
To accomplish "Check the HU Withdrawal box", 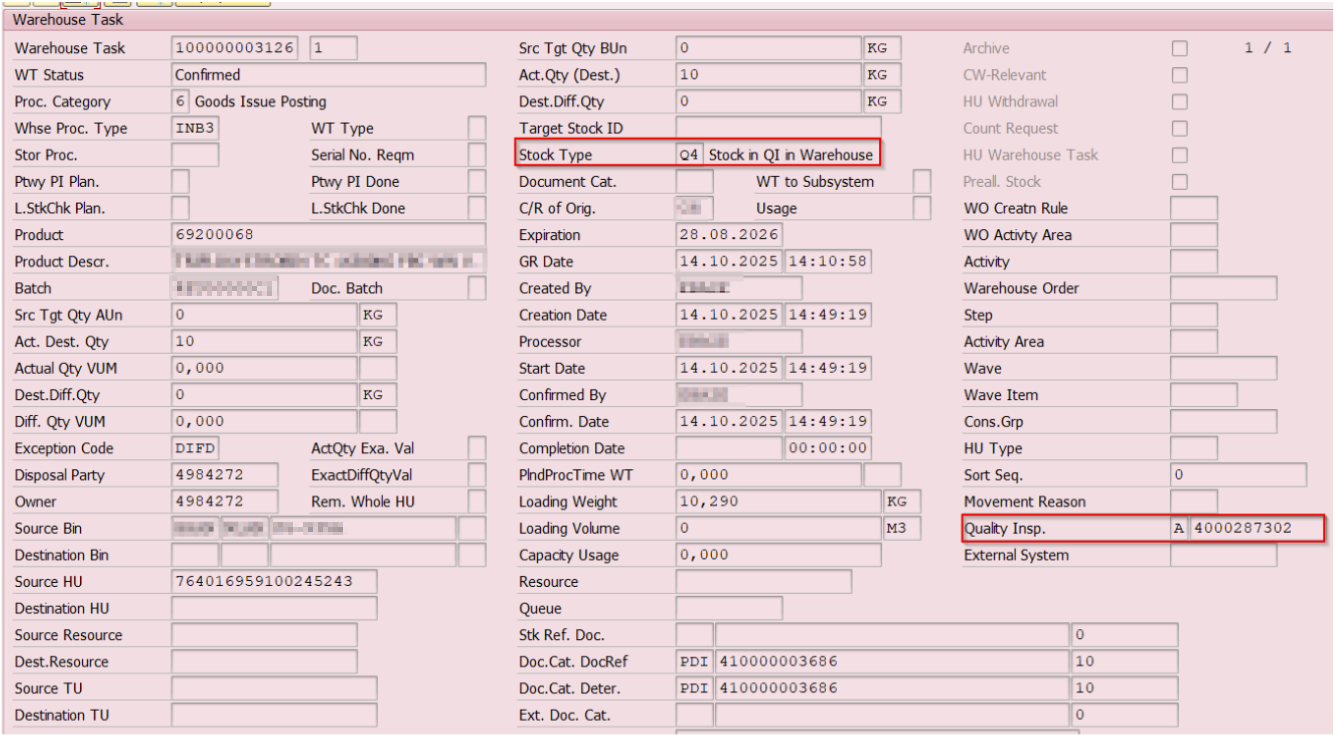I will pos(1180,102).
